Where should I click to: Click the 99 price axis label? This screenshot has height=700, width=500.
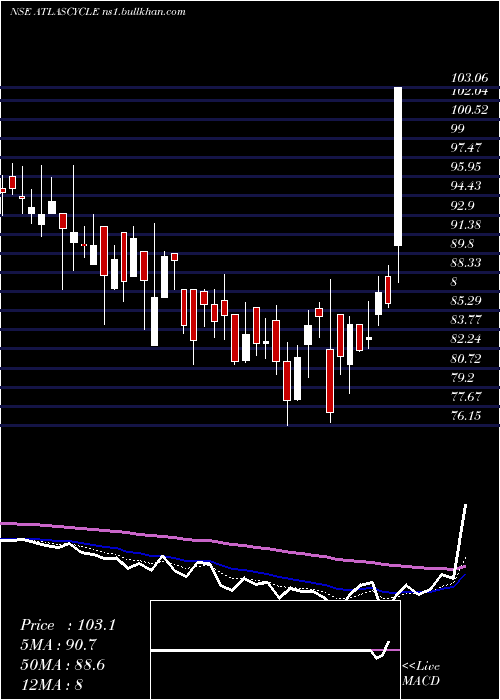pyautogui.click(x=458, y=129)
